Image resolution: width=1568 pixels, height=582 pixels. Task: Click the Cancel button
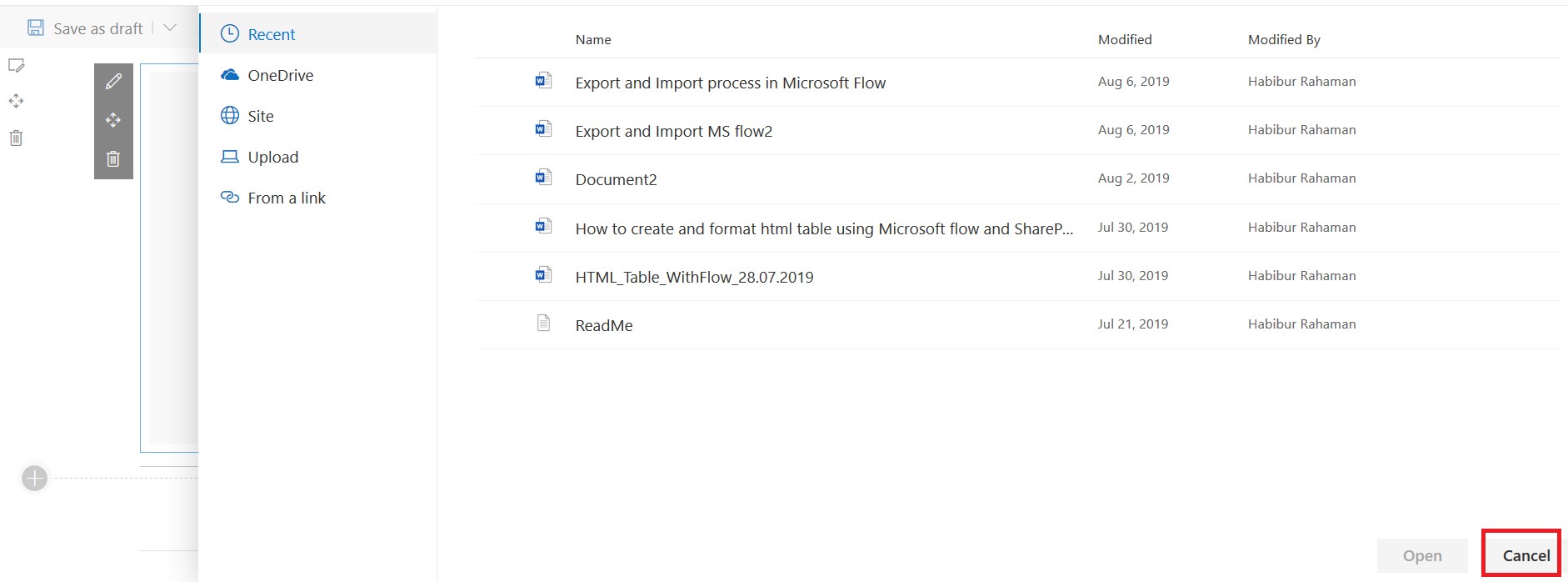point(1526,555)
